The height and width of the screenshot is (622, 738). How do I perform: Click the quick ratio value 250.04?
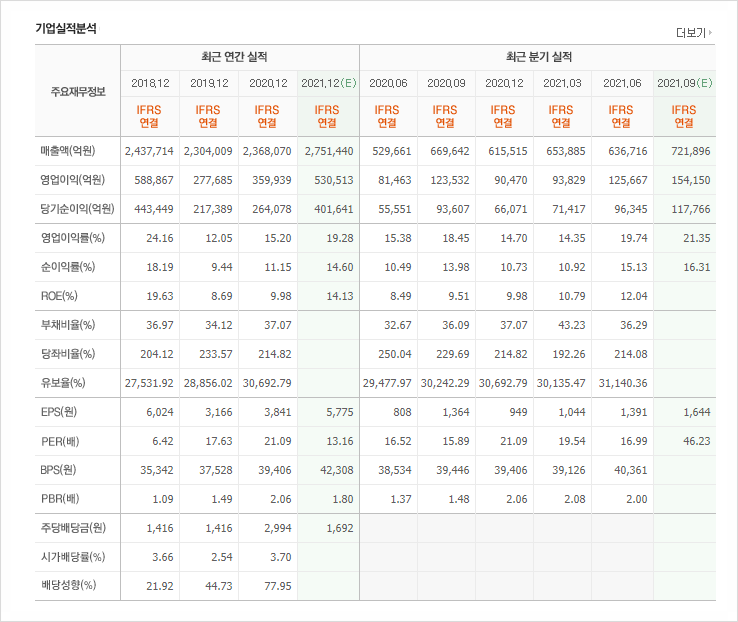tap(394, 354)
